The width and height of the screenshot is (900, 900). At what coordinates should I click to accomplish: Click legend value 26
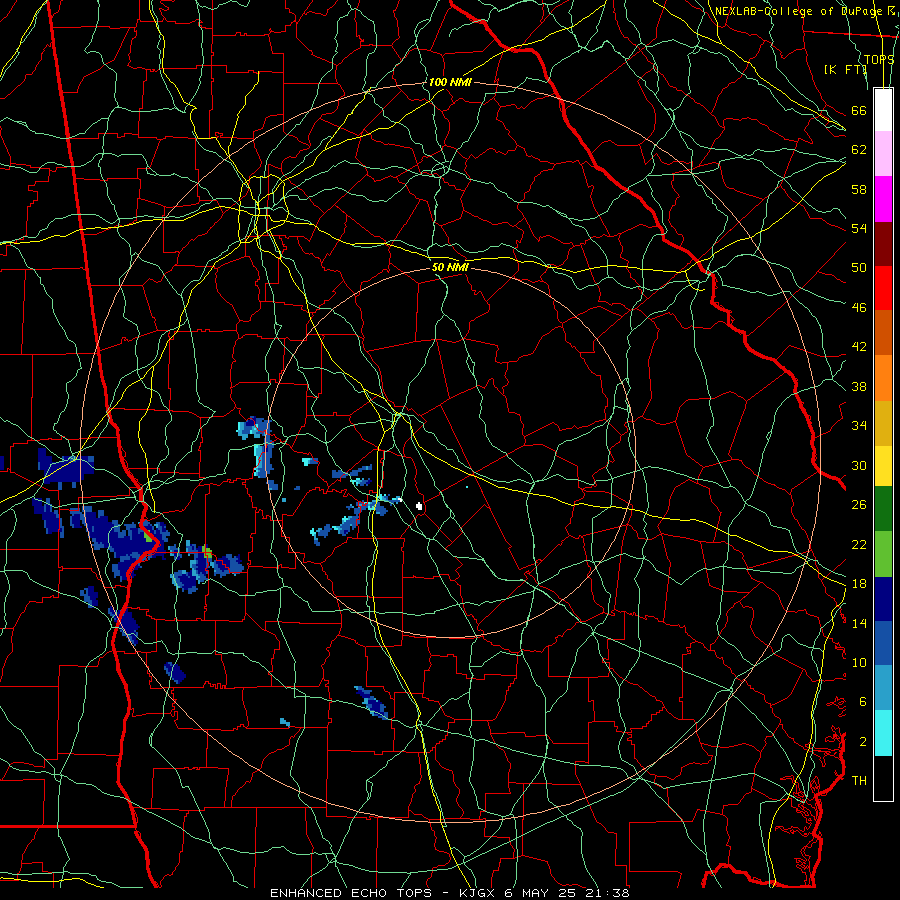point(859,505)
